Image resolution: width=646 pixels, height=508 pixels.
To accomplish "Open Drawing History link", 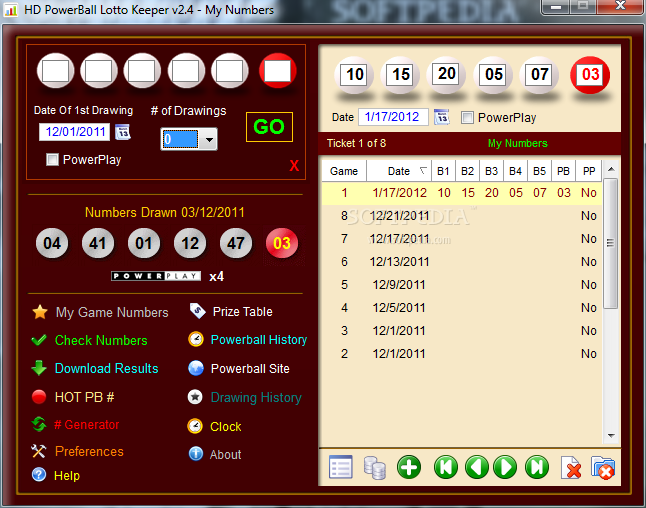I will (x=256, y=398).
